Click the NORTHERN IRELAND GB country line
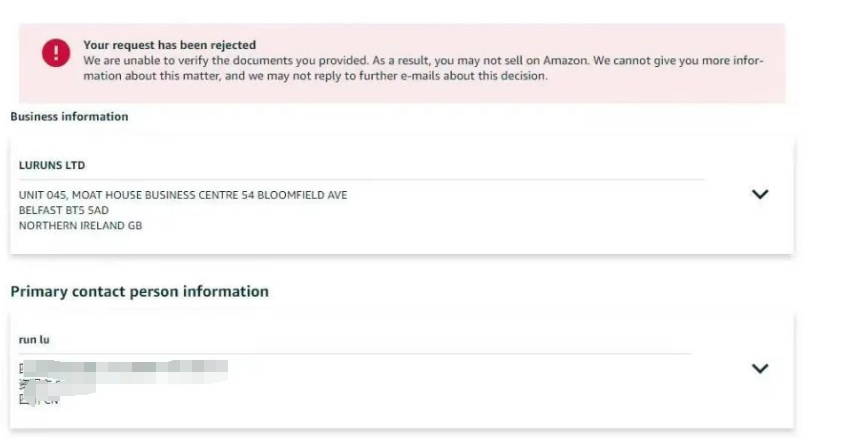This screenshot has height=438, width=849. click(81, 226)
